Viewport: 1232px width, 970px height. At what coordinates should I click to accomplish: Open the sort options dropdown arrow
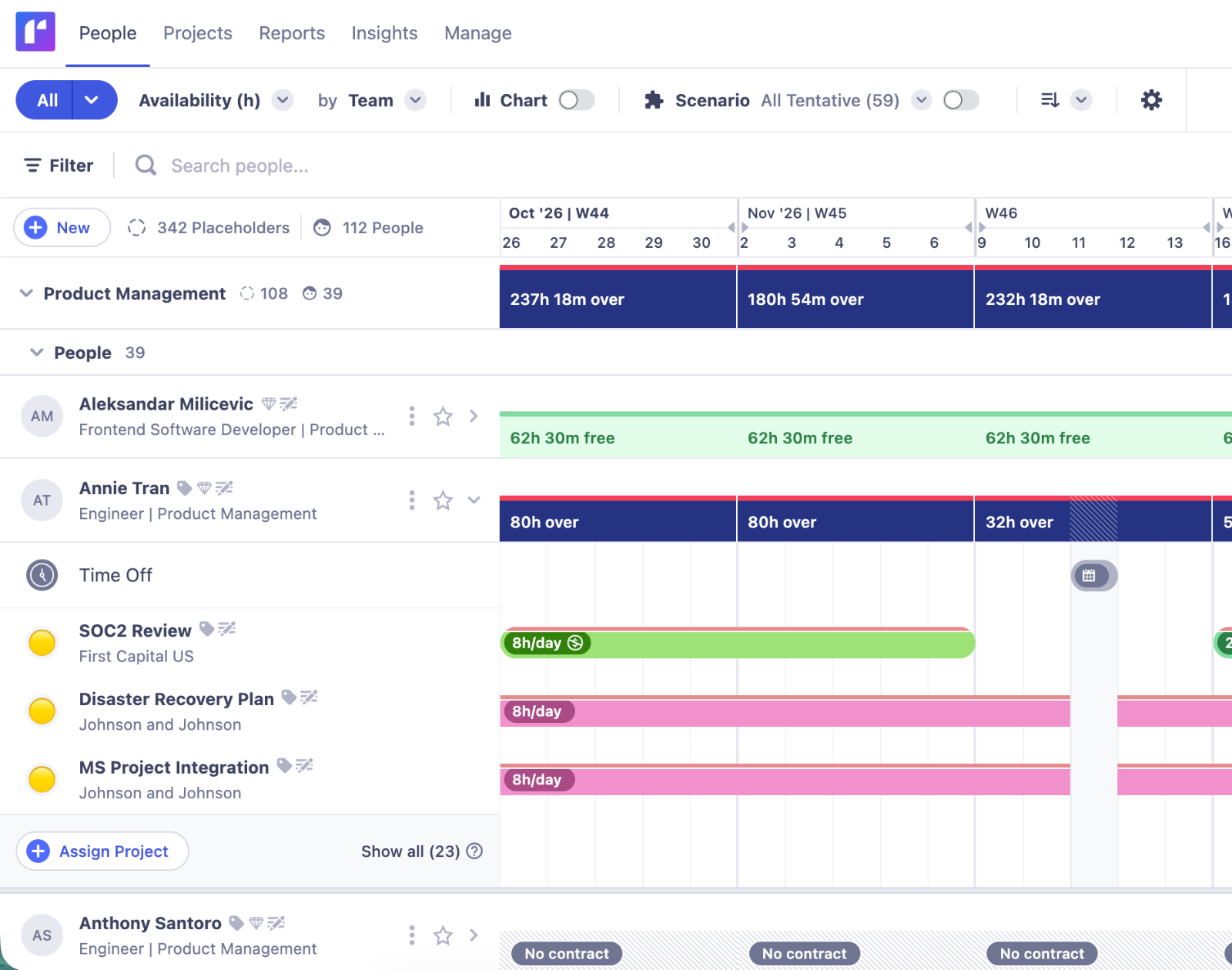click(x=1081, y=100)
